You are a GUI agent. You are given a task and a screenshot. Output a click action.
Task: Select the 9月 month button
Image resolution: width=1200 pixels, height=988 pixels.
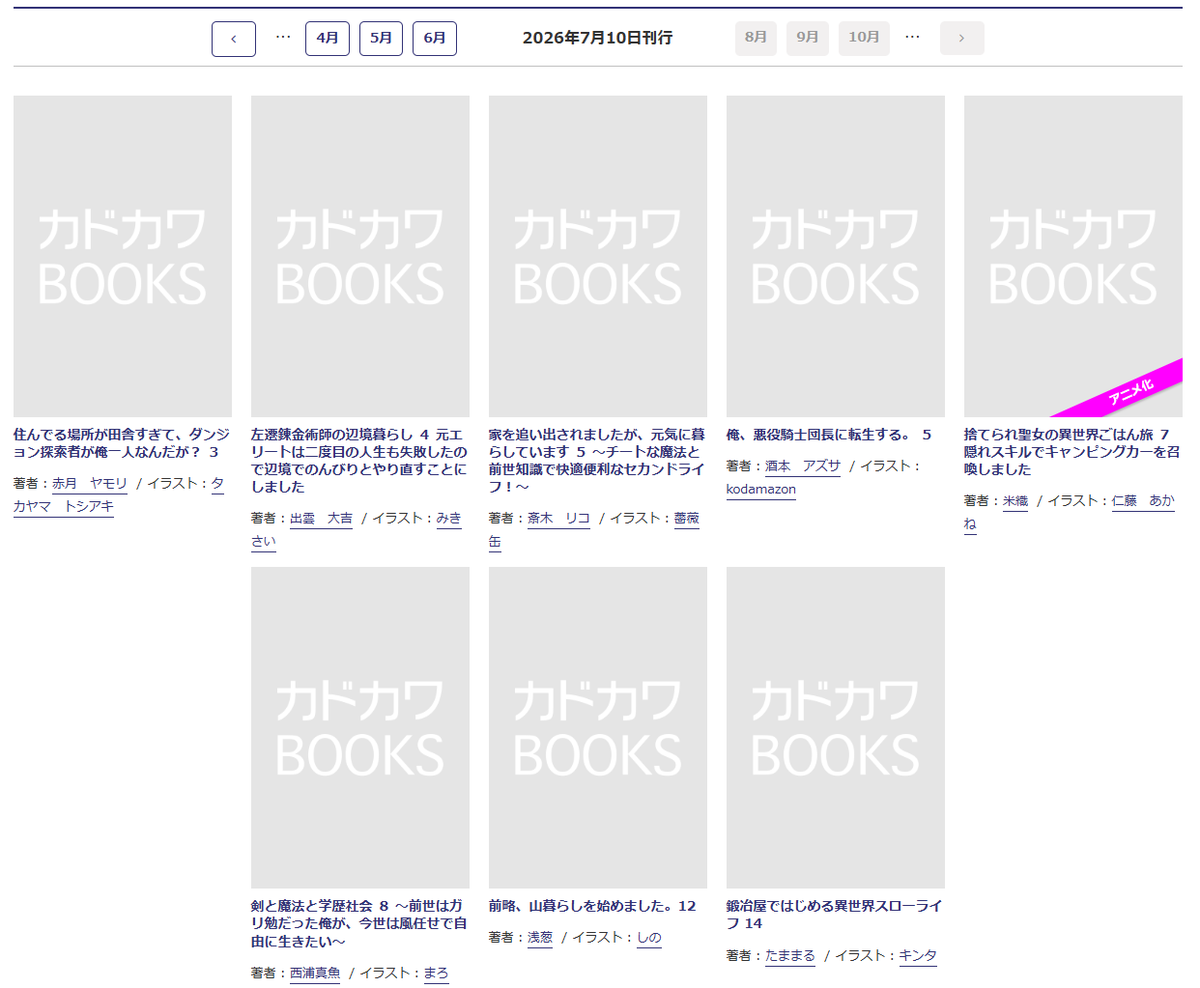tap(808, 38)
